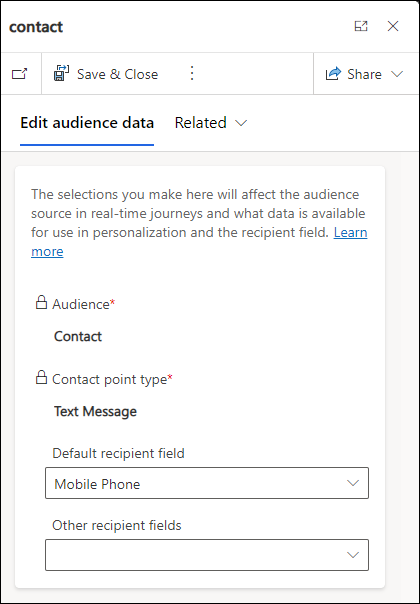Click the pop-out panel icon beside close
The image size is (420, 604).
(361, 26)
